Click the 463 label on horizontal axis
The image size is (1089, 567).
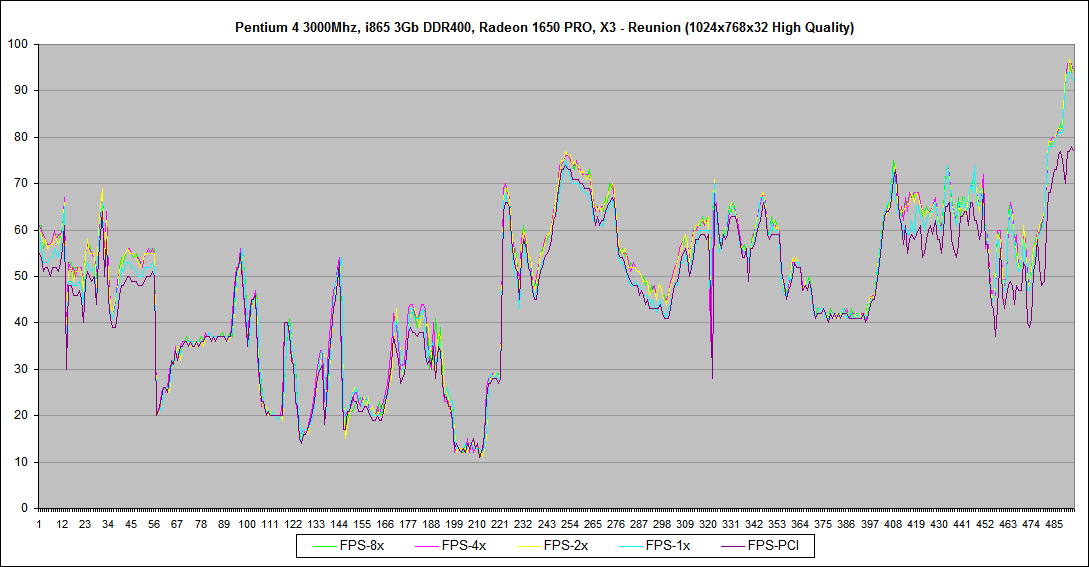[1008, 525]
